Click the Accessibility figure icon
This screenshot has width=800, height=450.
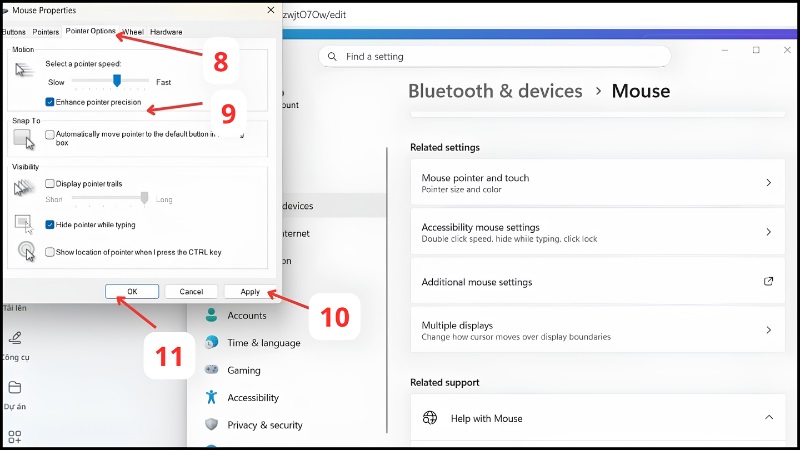click(x=211, y=397)
